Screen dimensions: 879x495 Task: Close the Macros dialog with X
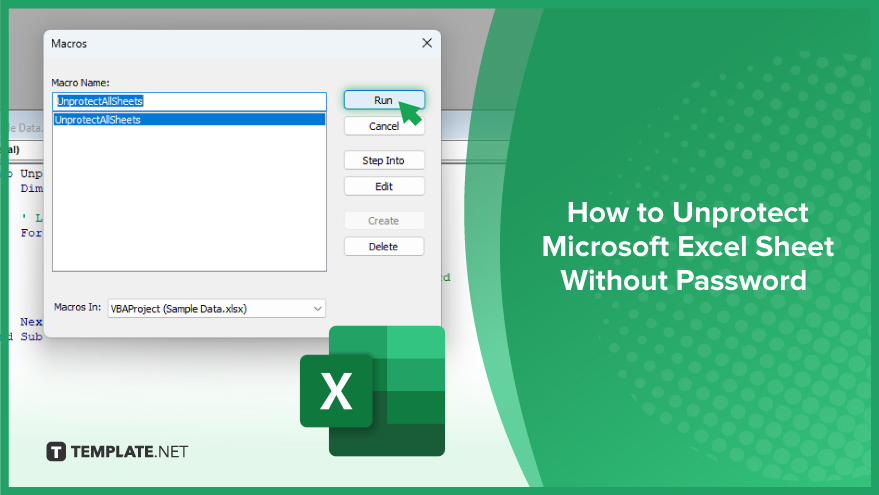[427, 43]
